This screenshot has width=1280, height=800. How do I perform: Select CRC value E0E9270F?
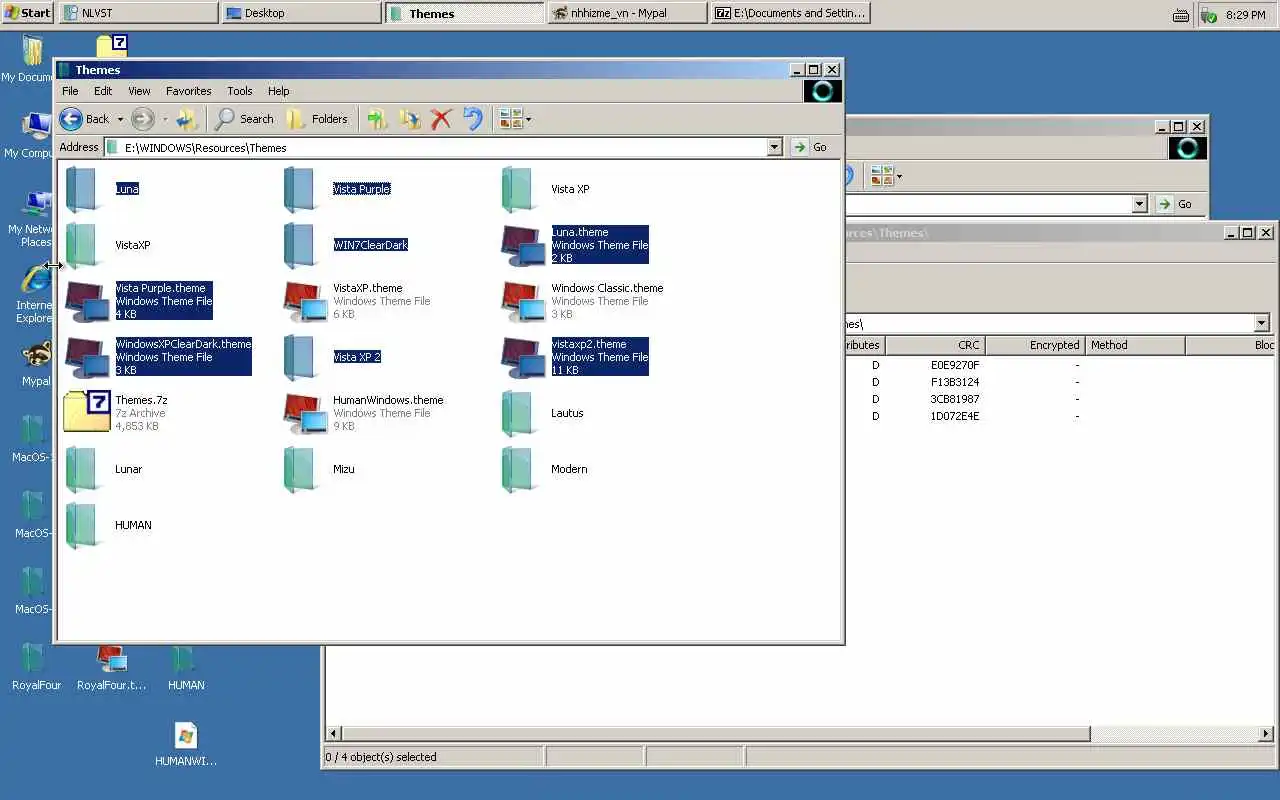[955, 366]
